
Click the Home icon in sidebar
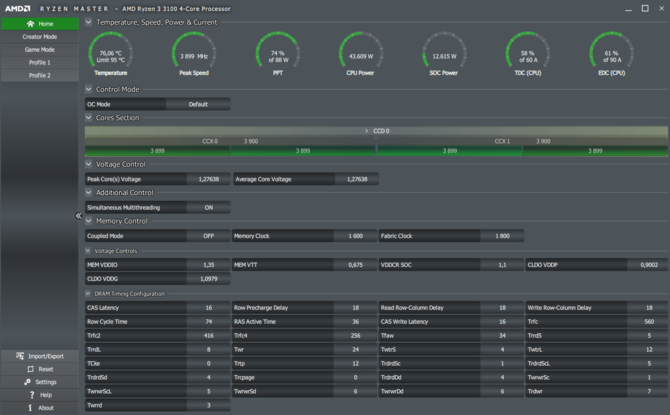(28, 23)
